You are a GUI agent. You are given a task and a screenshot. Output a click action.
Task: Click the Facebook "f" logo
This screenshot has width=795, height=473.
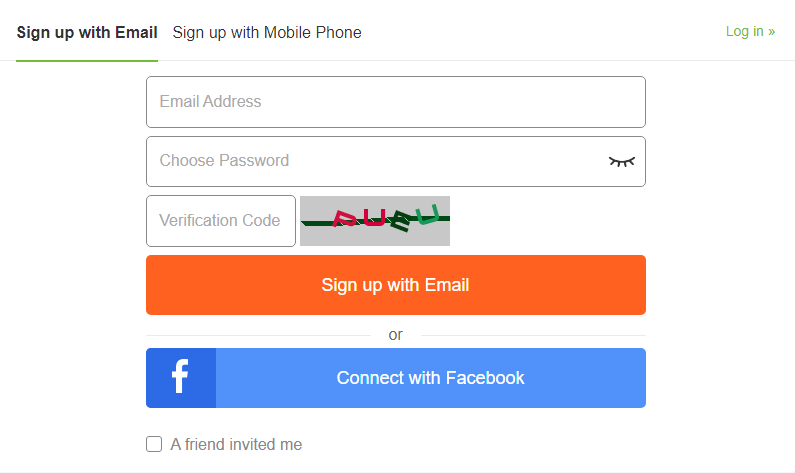(x=180, y=378)
